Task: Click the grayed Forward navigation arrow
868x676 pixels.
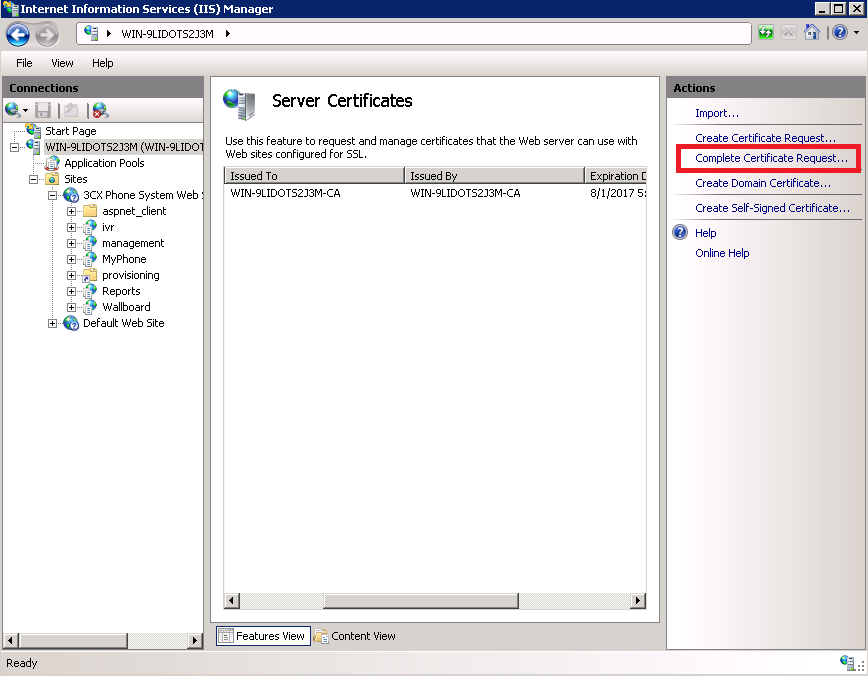Action: click(x=47, y=34)
